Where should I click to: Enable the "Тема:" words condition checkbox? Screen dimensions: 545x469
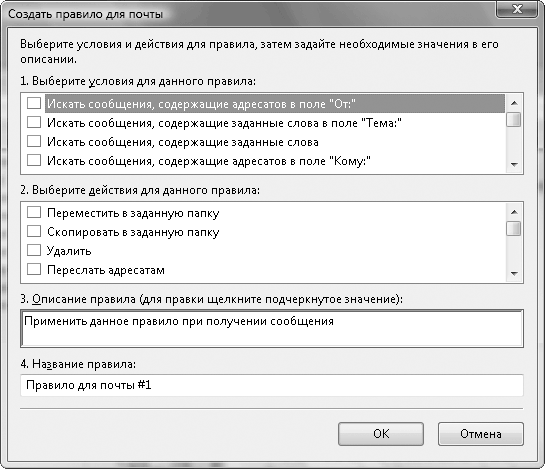pos(34,122)
